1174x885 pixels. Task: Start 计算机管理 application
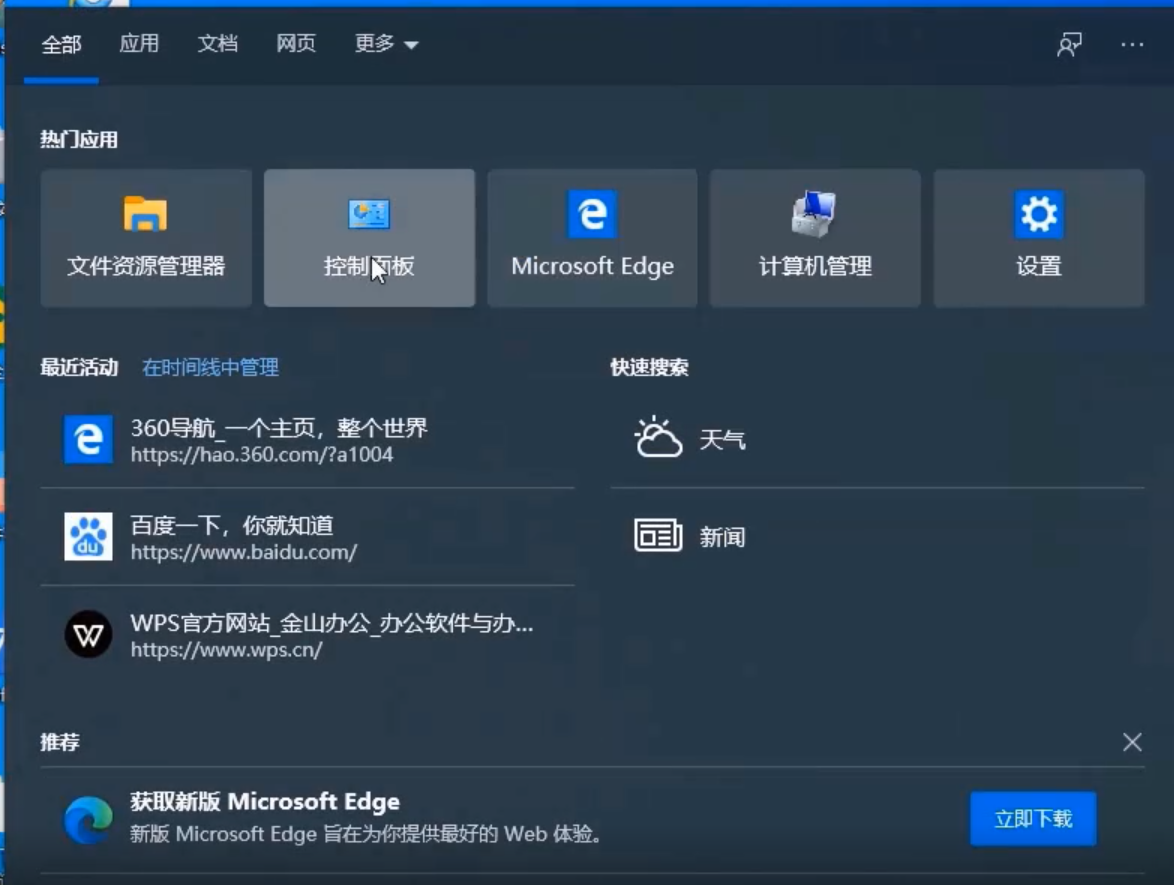tap(814, 238)
